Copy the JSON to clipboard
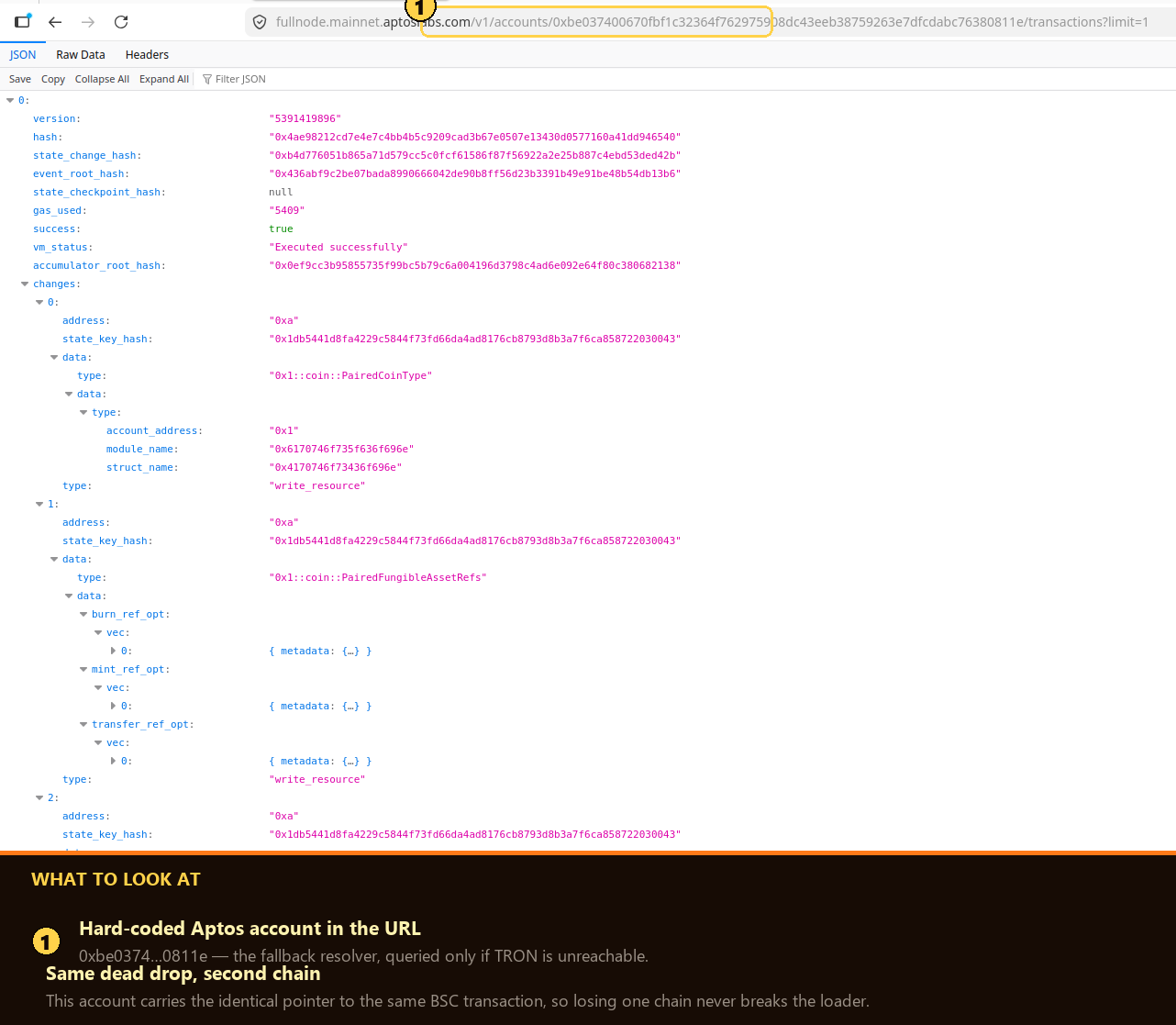 tap(53, 79)
